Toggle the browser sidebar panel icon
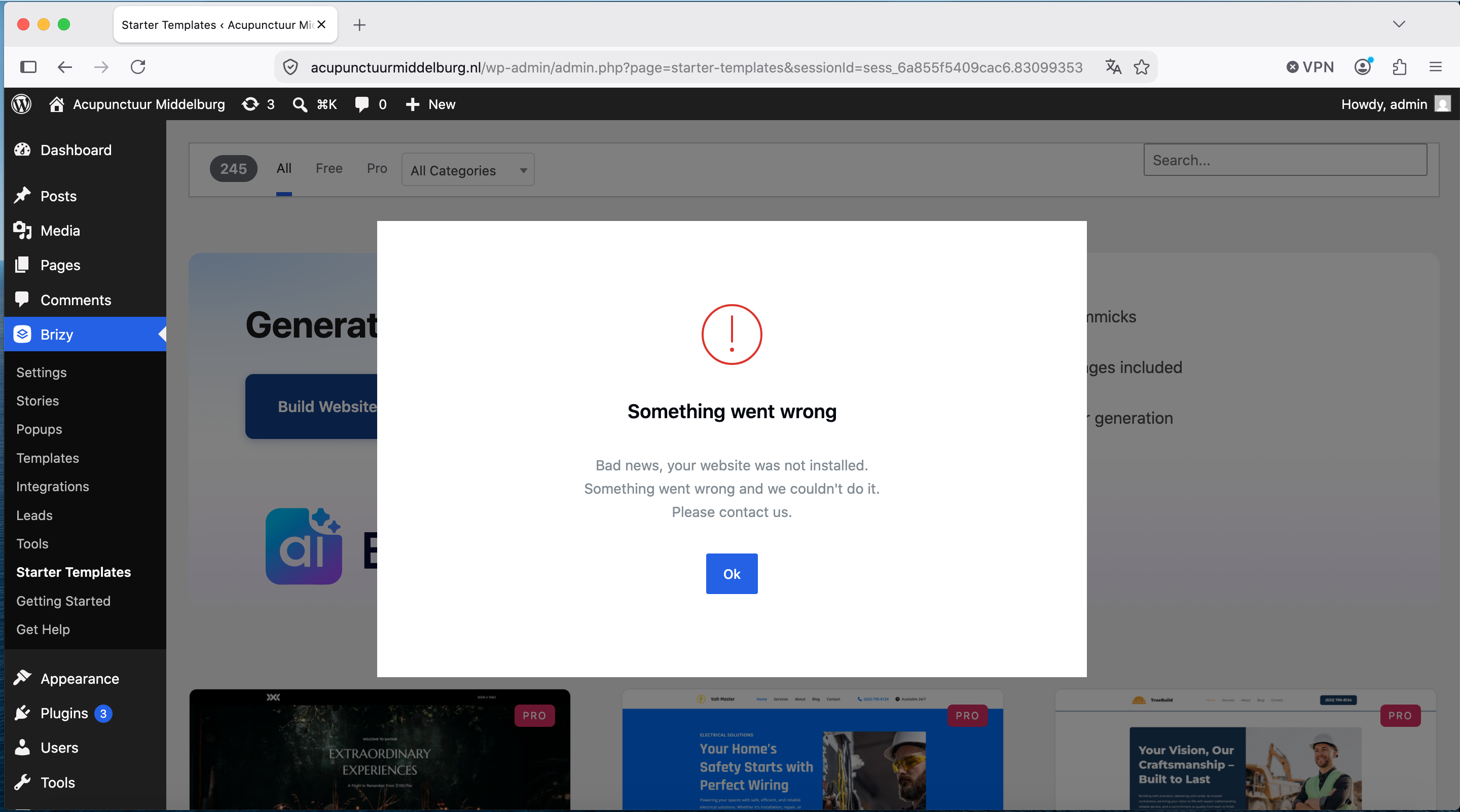This screenshot has width=1460, height=812. tap(28, 67)
